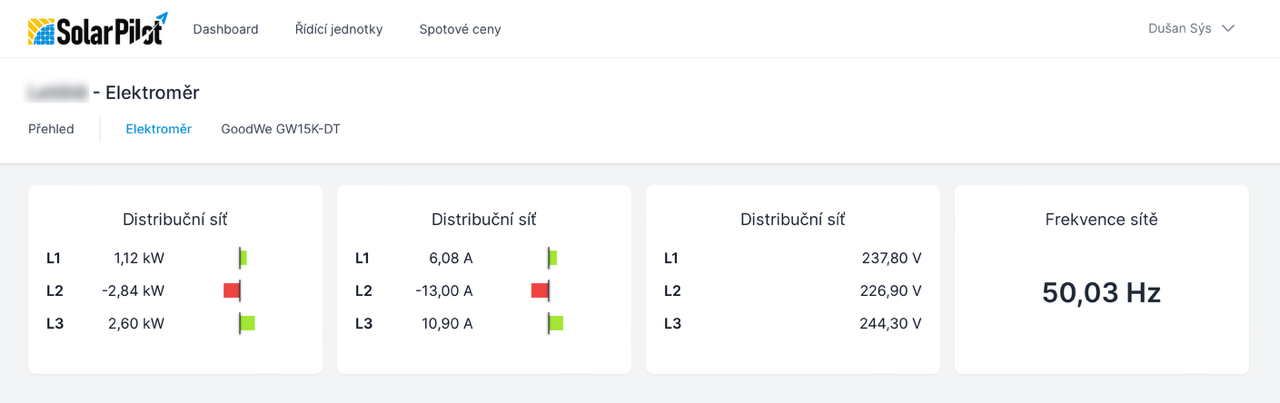Click the -2,84 kW L2 power value
Viewport: 1280px width, 403px height.
(133, 291)
